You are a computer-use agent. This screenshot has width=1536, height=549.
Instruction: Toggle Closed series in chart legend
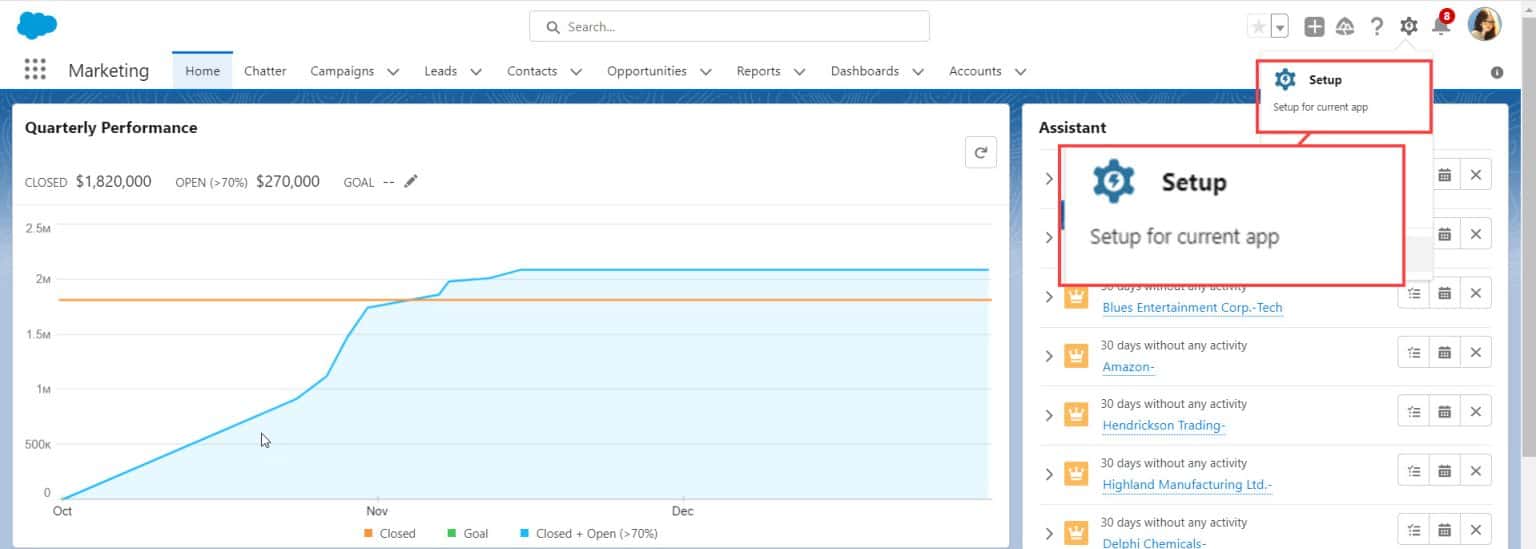(x=389, y=534)
